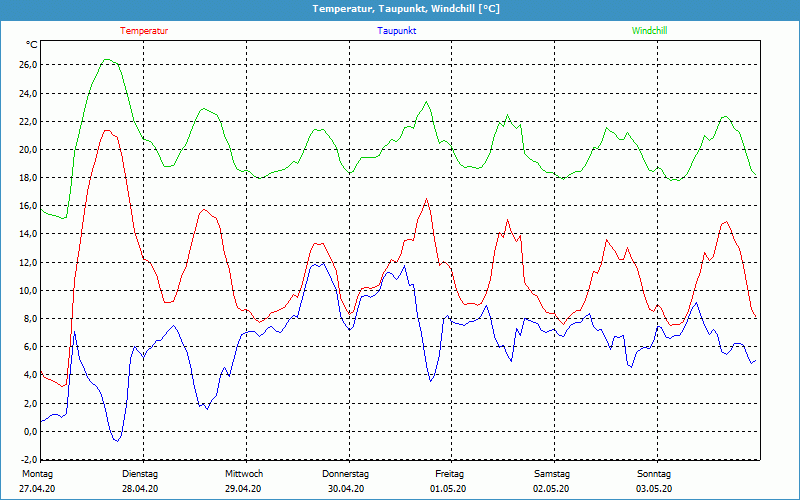
Task: Click the Montag day label
Action: pyautogui.click(x=37, y=474)
